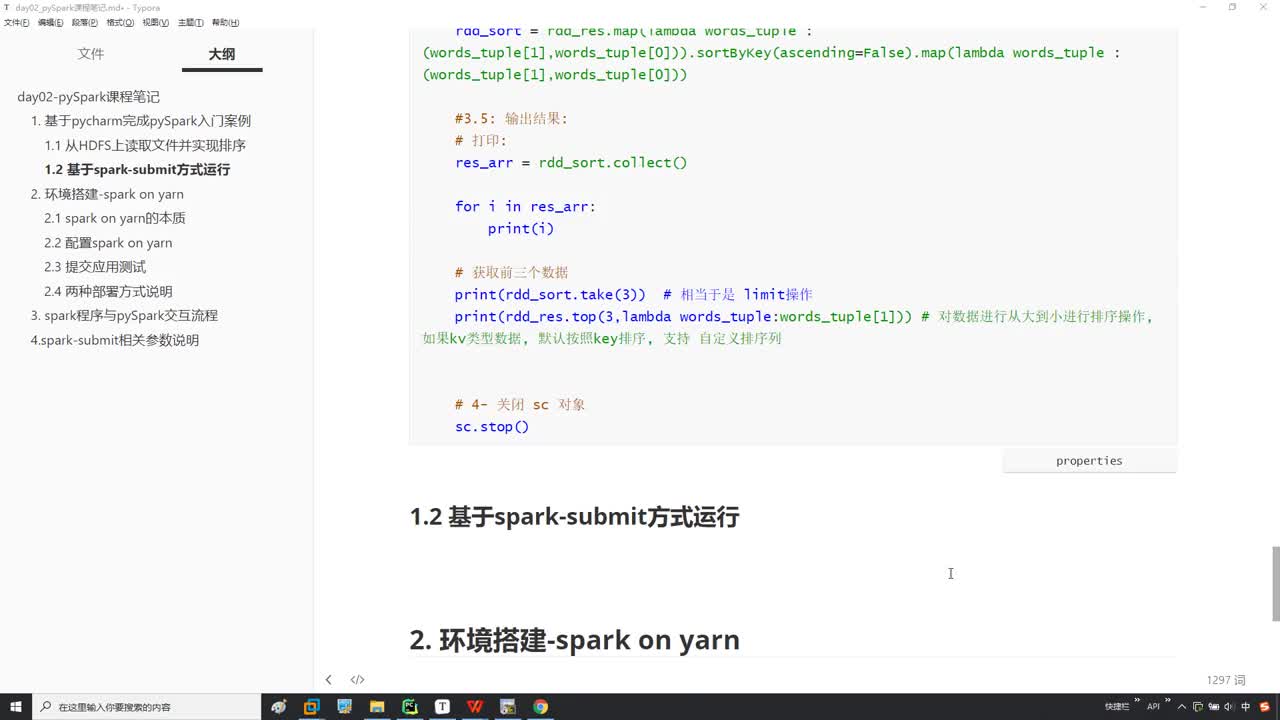This screenshot has height=720, width=1280.
Task: Click the # 4- 关闭 sc 对象 comment
Action: 520,405
